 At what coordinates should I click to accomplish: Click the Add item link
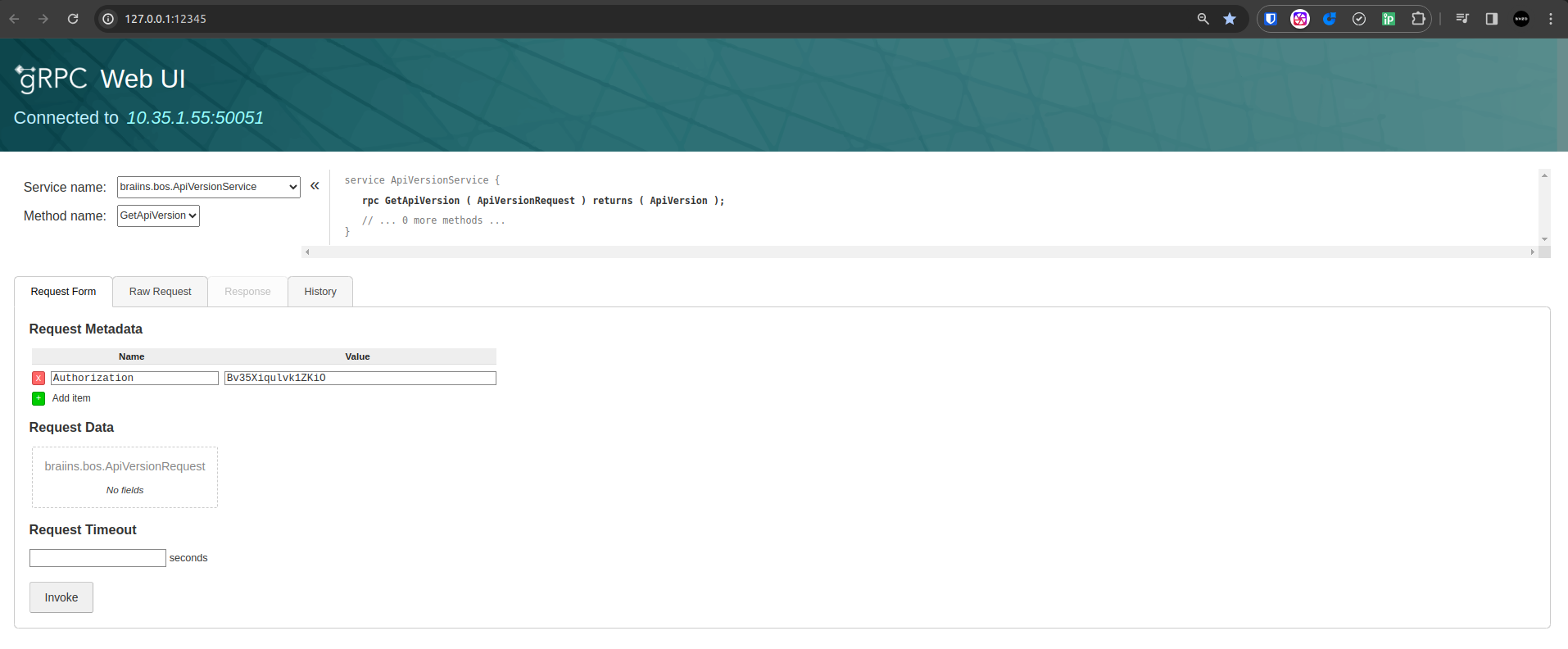tap(71, 398)
